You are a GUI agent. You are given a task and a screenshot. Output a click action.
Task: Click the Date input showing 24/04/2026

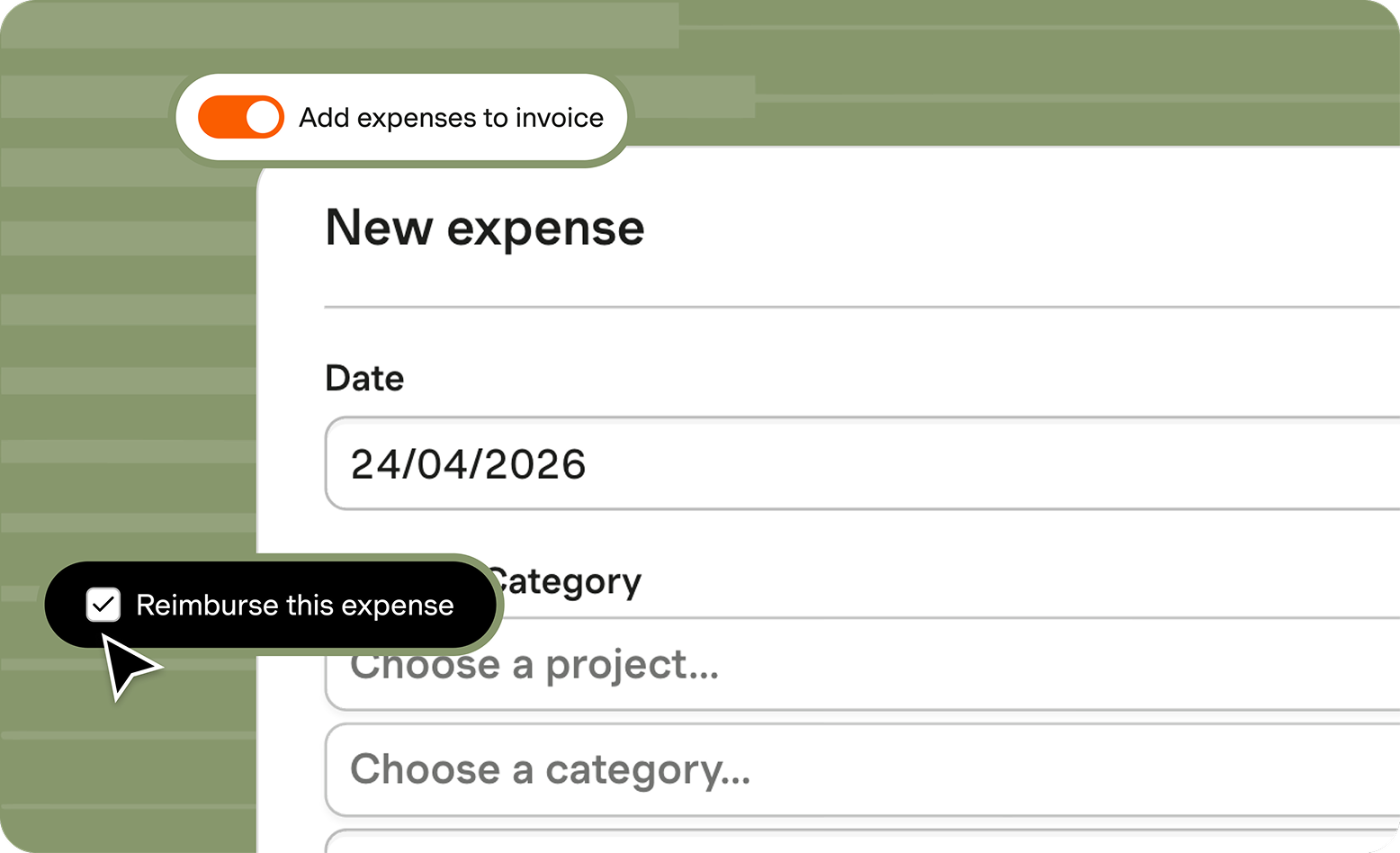coord(630,463)
